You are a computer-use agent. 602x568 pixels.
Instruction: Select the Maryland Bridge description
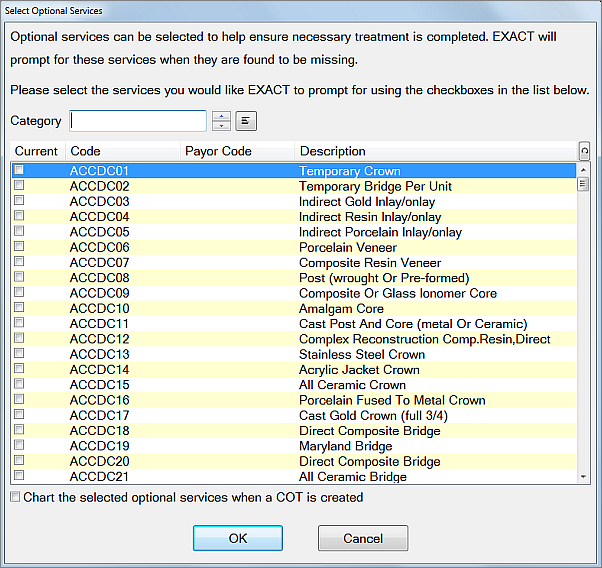tap(346, 446)
